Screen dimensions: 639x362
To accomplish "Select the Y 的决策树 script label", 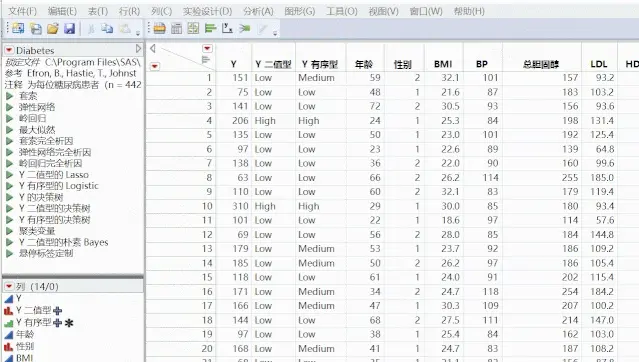I will tap(41, 197).
